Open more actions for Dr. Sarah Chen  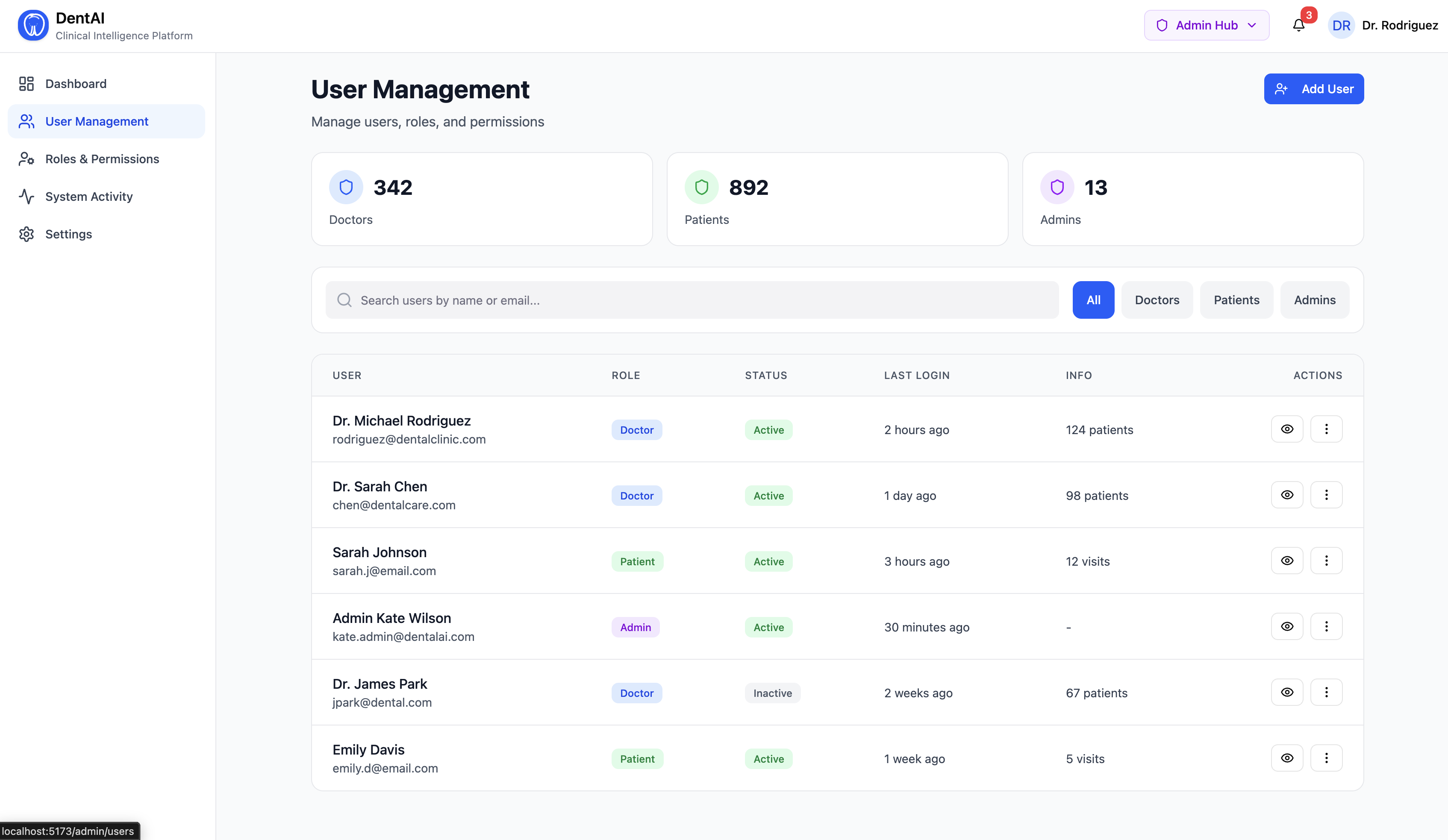pyautogui.click(x=1326, y=495)
